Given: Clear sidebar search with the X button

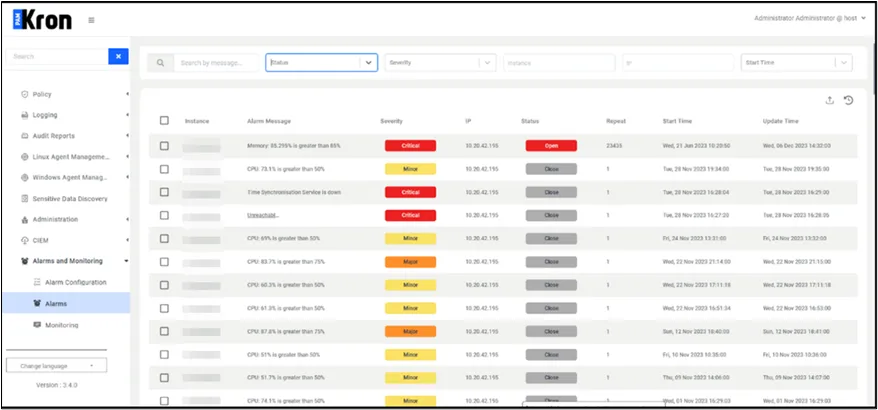Looking at the screenshot, I should 118,57.
